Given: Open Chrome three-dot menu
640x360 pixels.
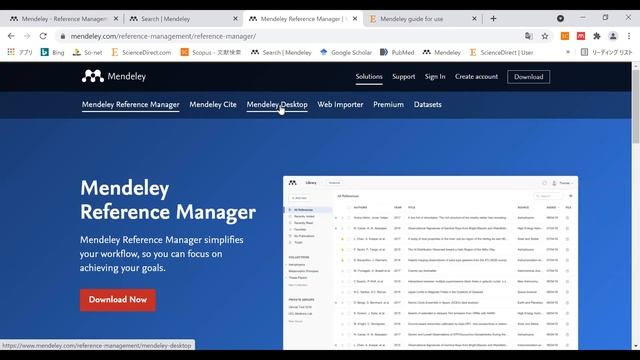Looking at the screenshot, I should point(629,36).
